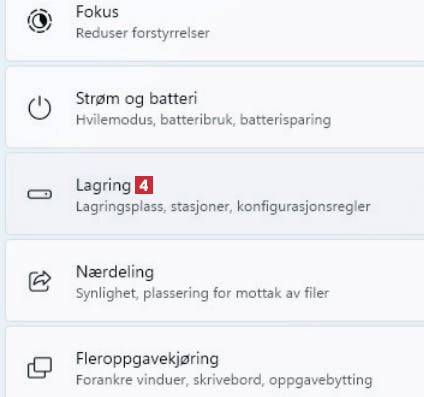Click the red number 4 badge
Screen dimensions: 424x397
click(144, 185)
